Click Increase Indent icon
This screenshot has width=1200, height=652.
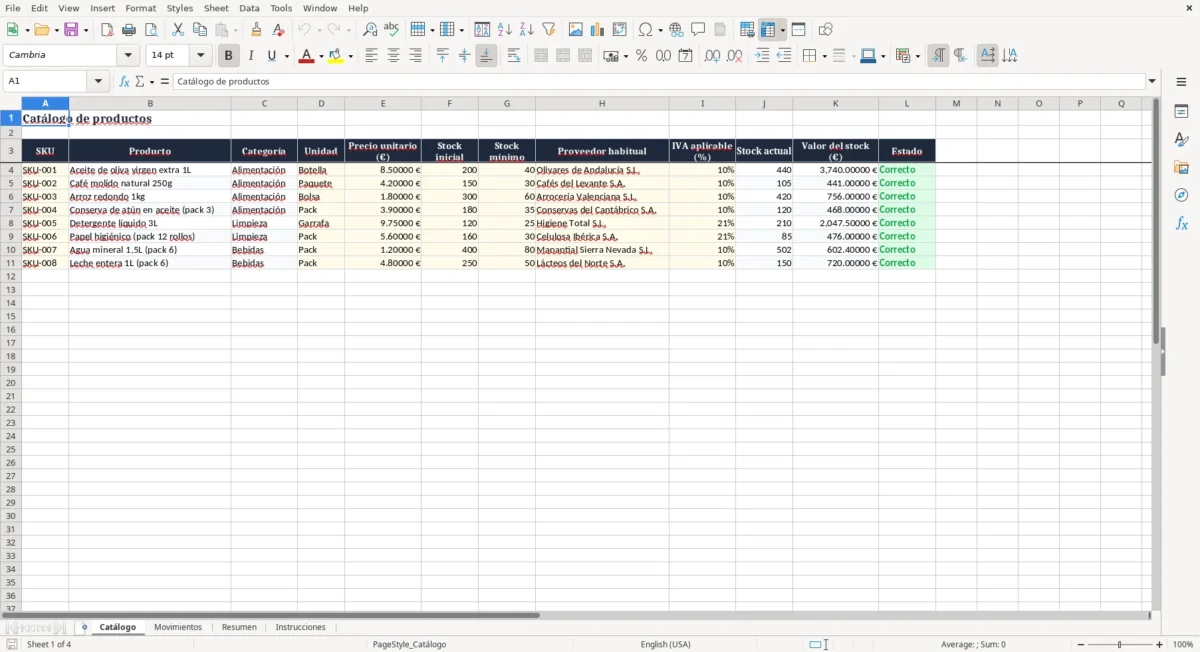click(763, 56)
